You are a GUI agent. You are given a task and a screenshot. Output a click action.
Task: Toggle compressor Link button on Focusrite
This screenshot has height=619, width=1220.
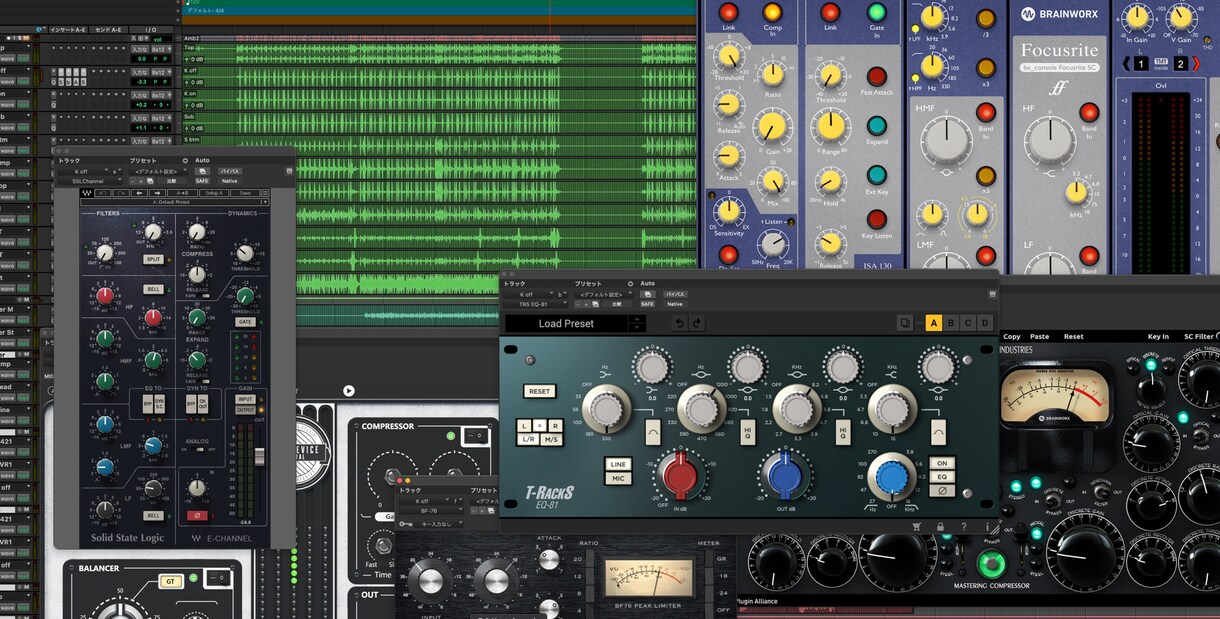coord(728,13)
